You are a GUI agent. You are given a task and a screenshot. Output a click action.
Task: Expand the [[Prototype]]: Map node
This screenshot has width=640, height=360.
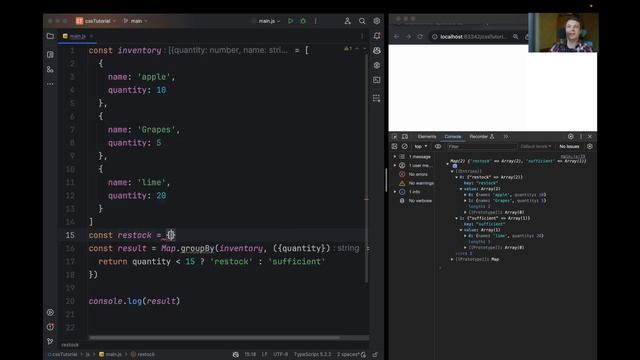[x=452, y=260]
